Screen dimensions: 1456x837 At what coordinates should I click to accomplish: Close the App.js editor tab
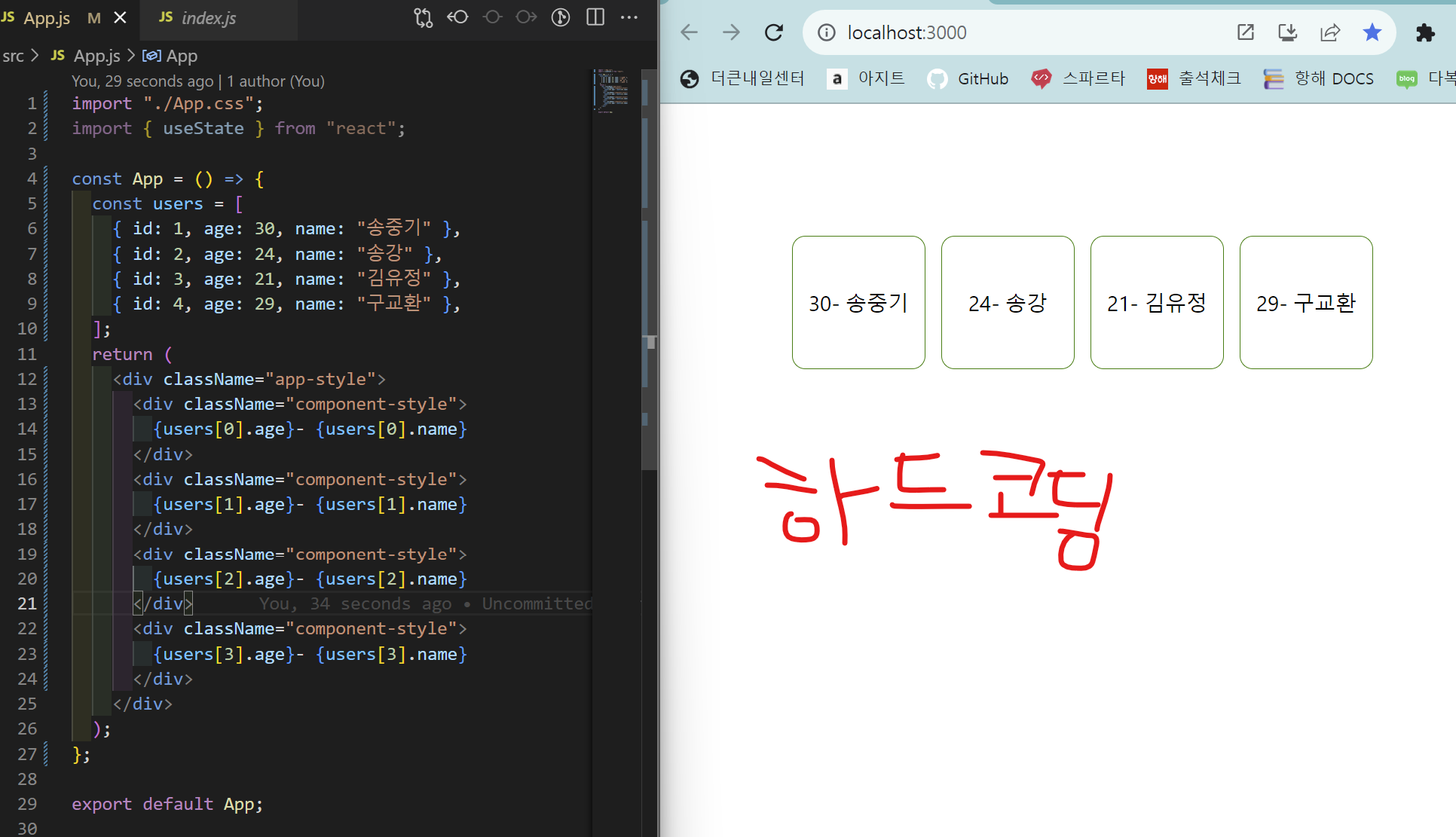coord(120,17)
